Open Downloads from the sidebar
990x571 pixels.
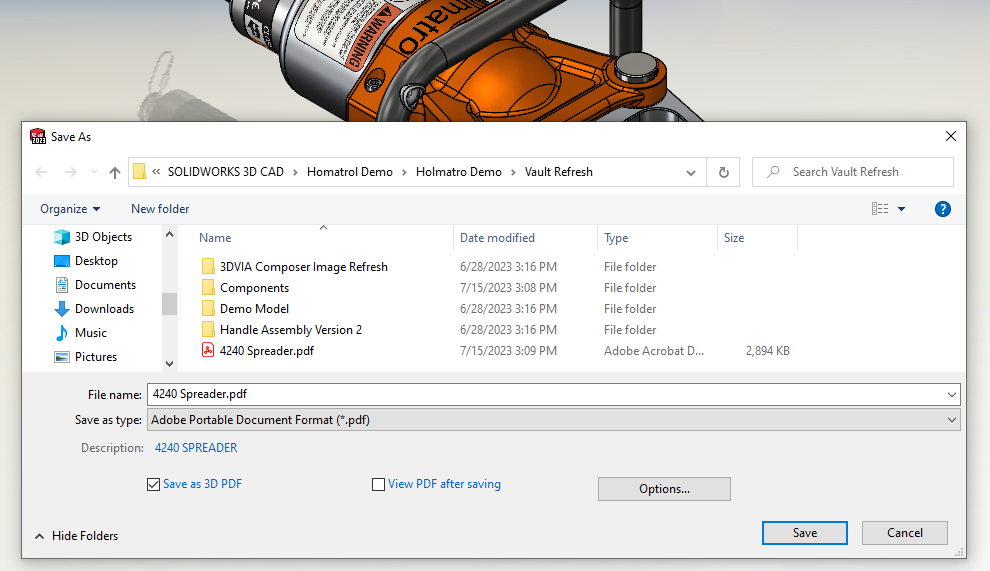(x=104, y=309)
